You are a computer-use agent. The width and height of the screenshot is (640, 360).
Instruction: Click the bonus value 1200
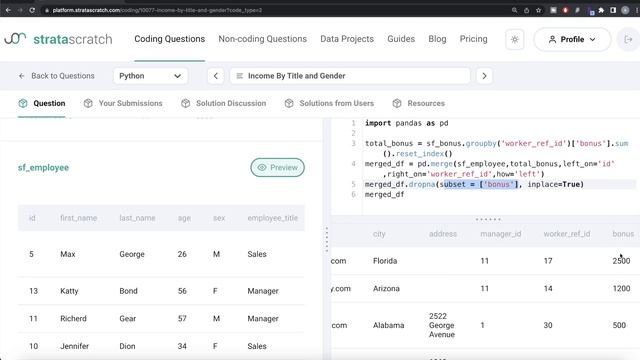(x=621, y=288)
